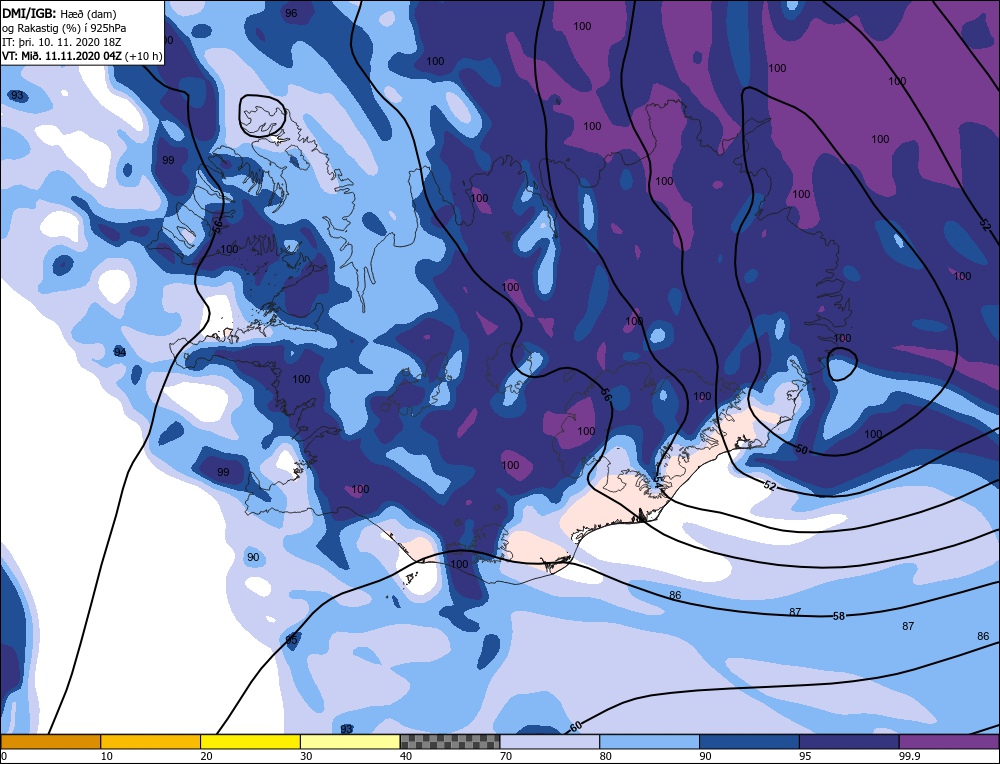This screenshot has width=1000, height=764.
Task: Select the purple above-99.9 legend swatch
Action: coord(949,742)
